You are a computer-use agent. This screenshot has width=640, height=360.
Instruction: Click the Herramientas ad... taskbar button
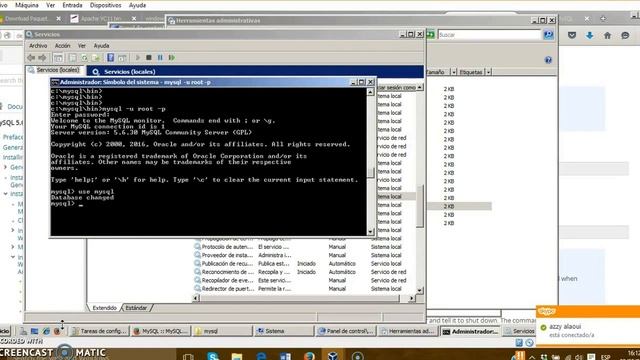[408, 331]
